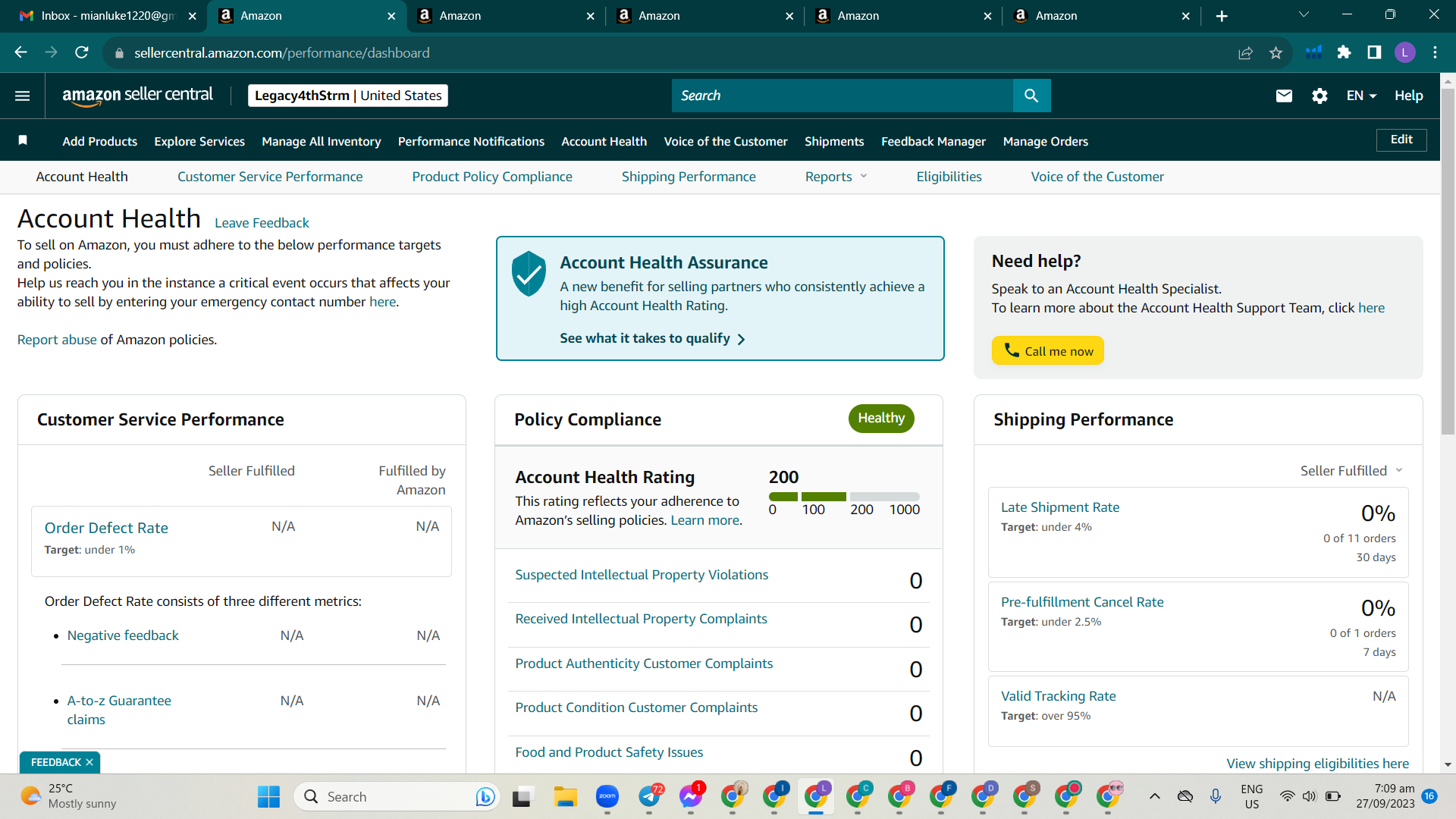Open the Late Shipment Rate link
Image resolution: width=1456 pixels, height=819 pixels.
pos(1060,507)
